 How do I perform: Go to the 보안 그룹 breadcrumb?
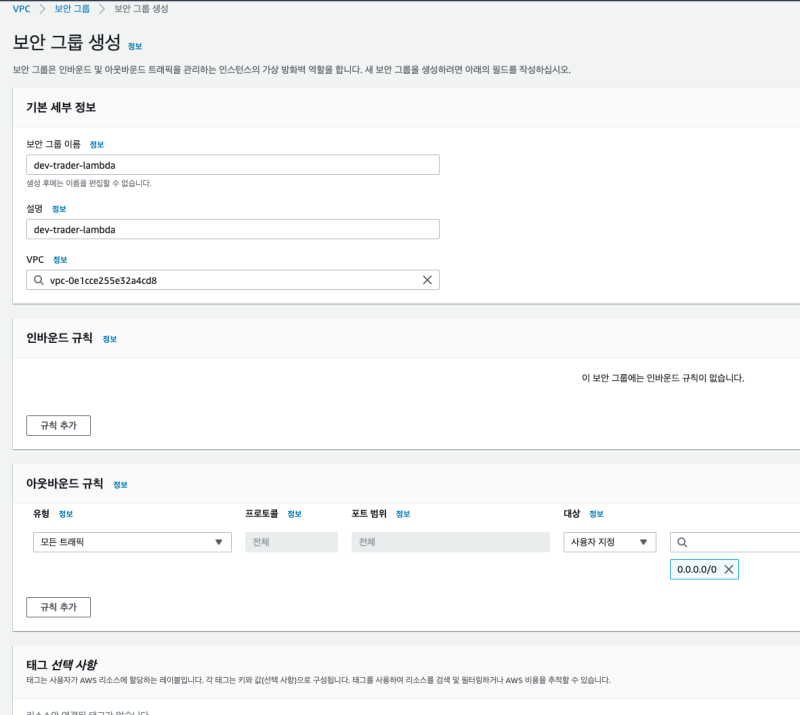pyautogui.click(x=72, y=9)
